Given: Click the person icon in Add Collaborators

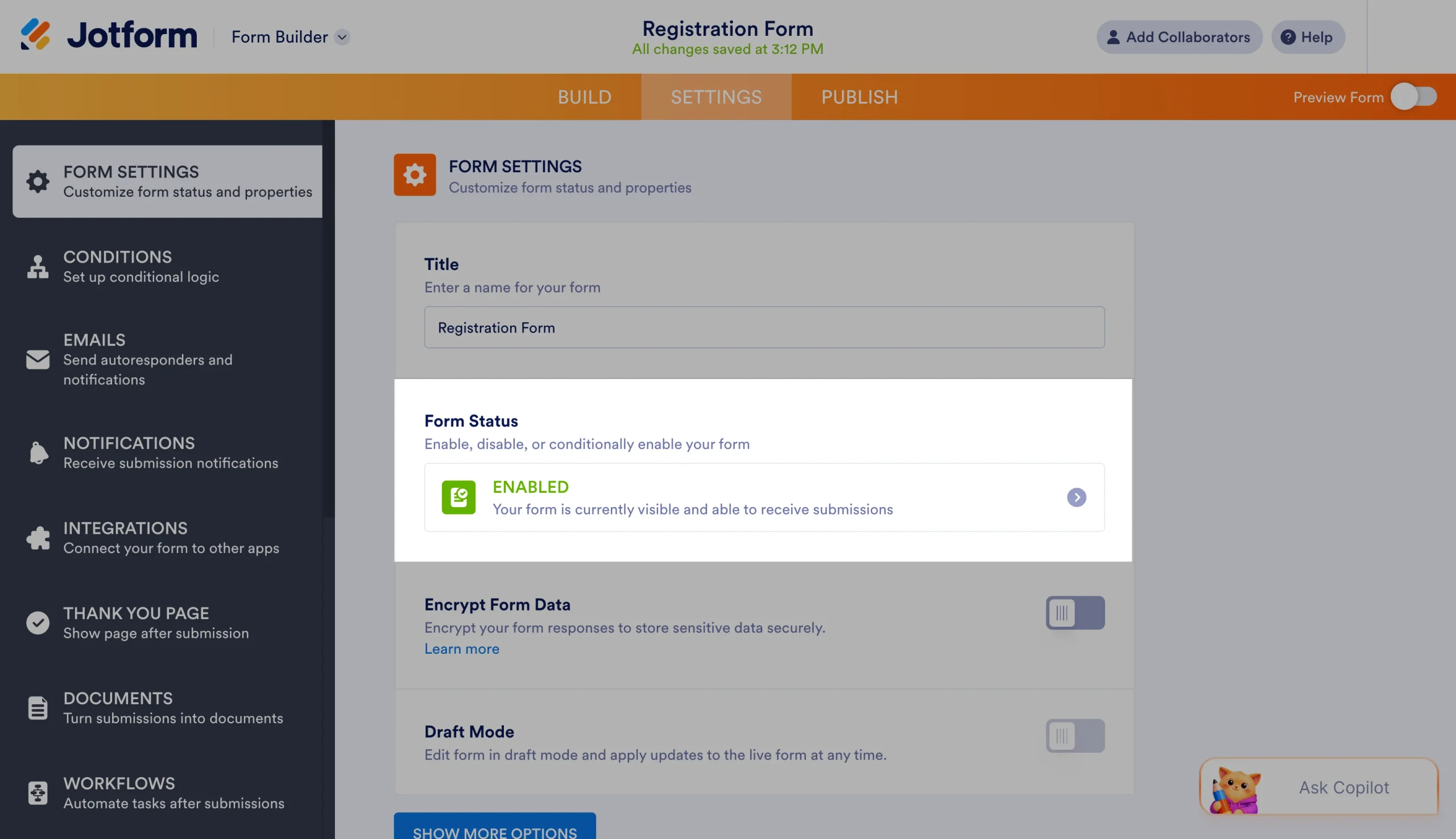Looking at the screenshot, I should [1113, 37].
